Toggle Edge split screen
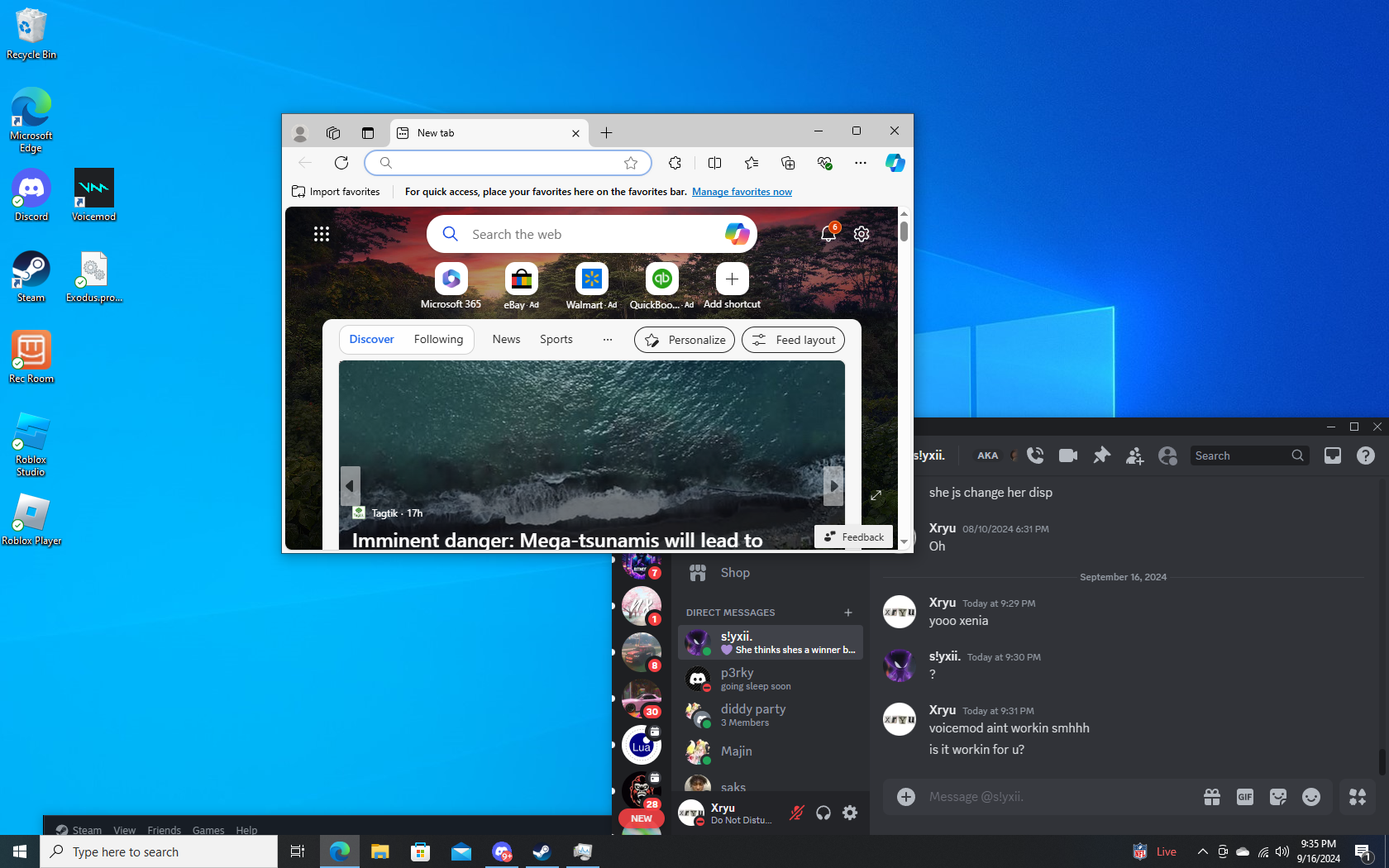 715,163
